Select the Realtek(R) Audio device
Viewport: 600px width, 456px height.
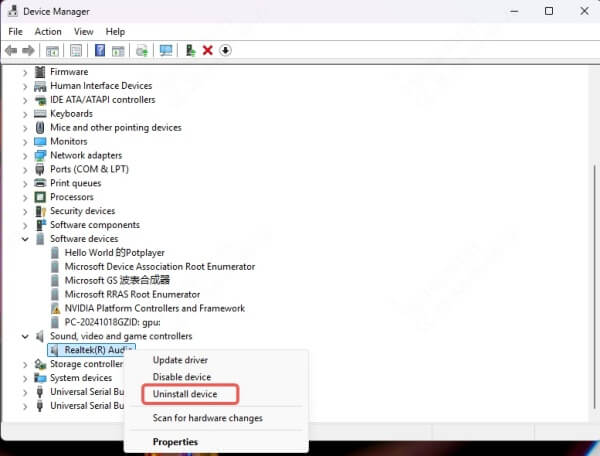(91, 350)
